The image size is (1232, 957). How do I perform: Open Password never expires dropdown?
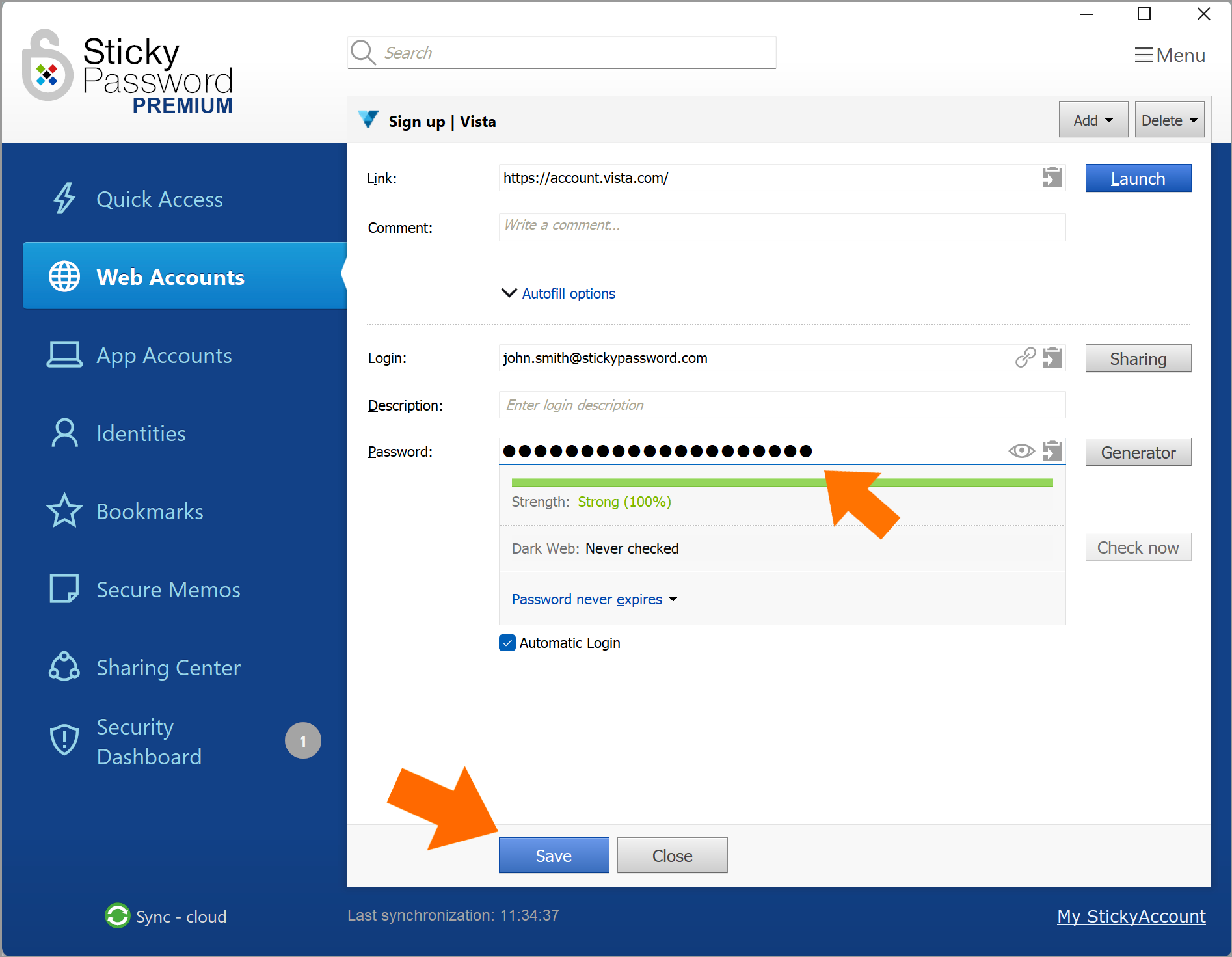tap(595, 599)
